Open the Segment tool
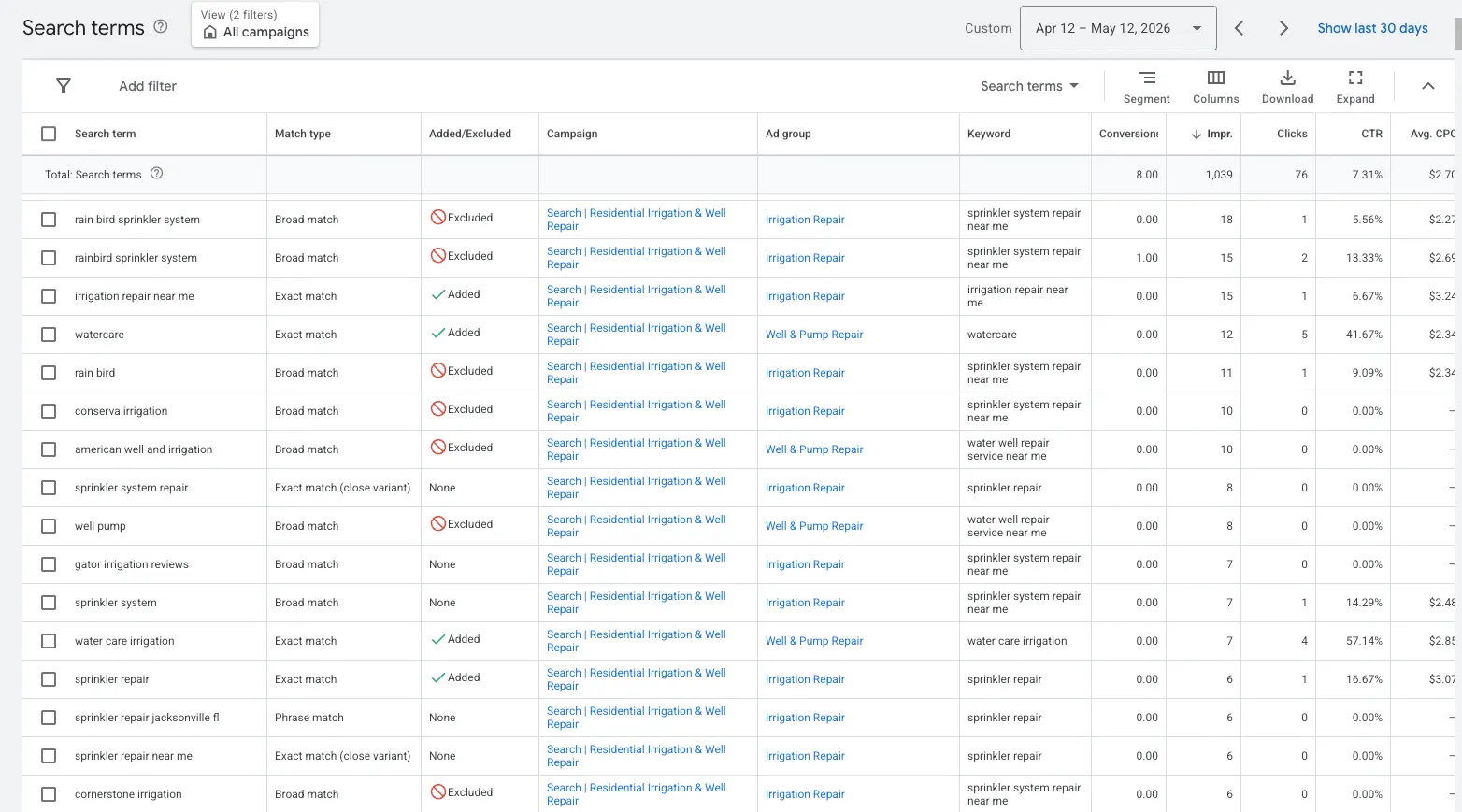1462x812 pixels. [1147, 87]
